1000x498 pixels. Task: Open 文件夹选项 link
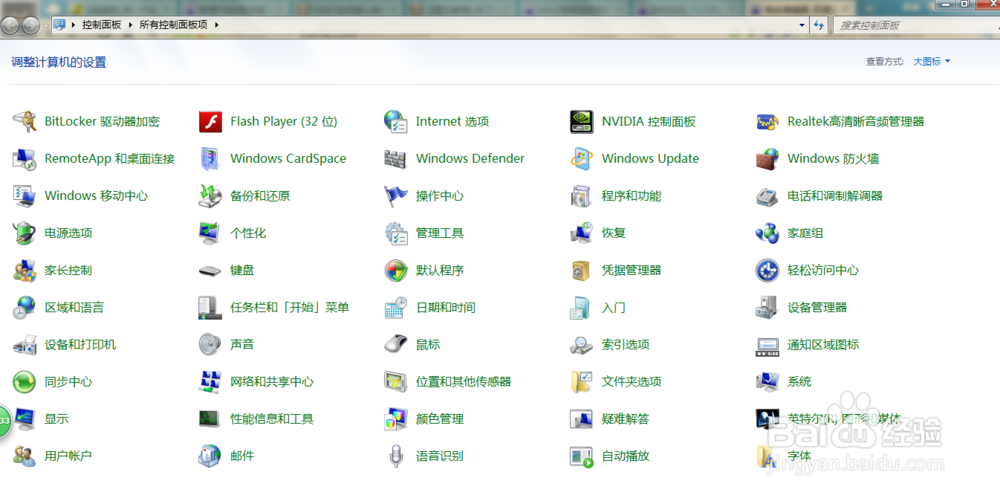(631, 382)
